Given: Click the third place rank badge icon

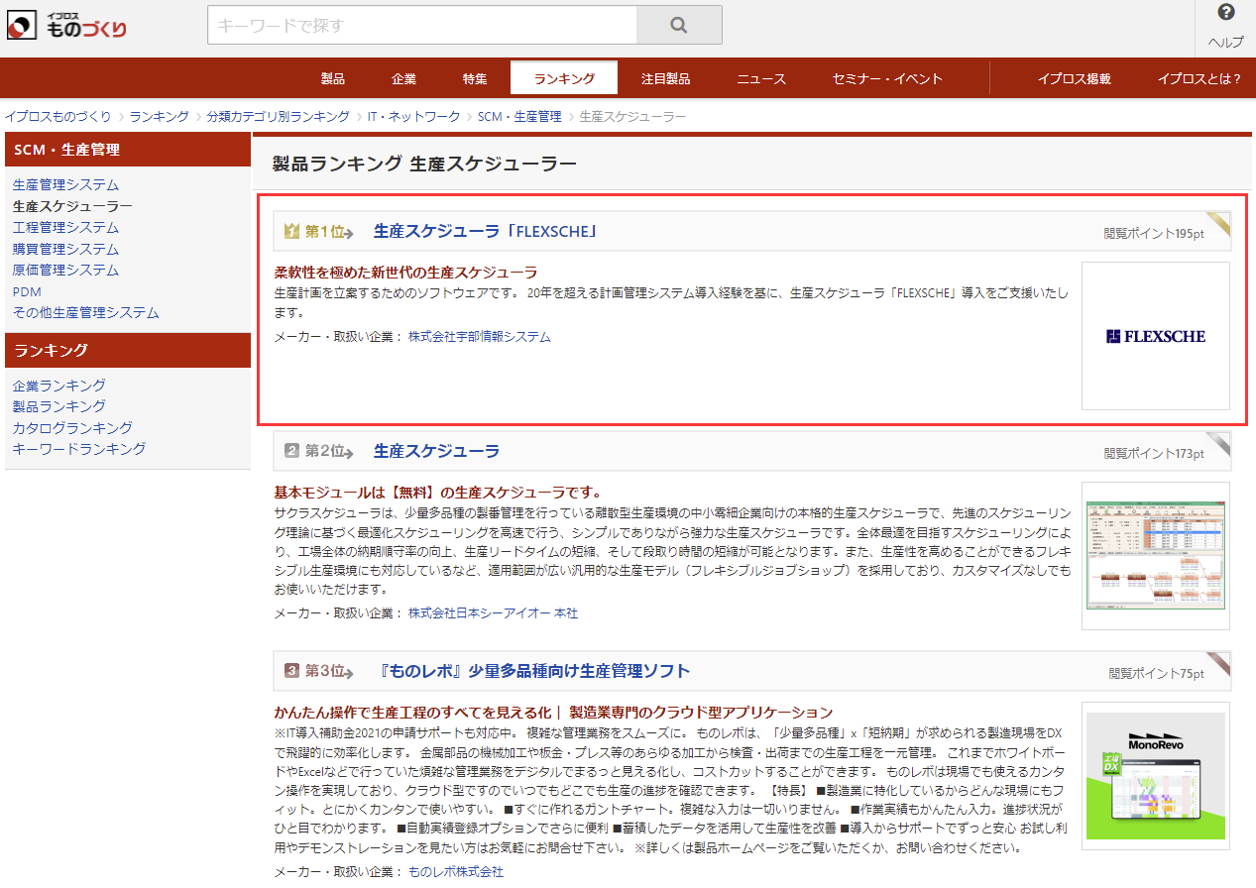Looking at the screenshot, I should point(292,670).
